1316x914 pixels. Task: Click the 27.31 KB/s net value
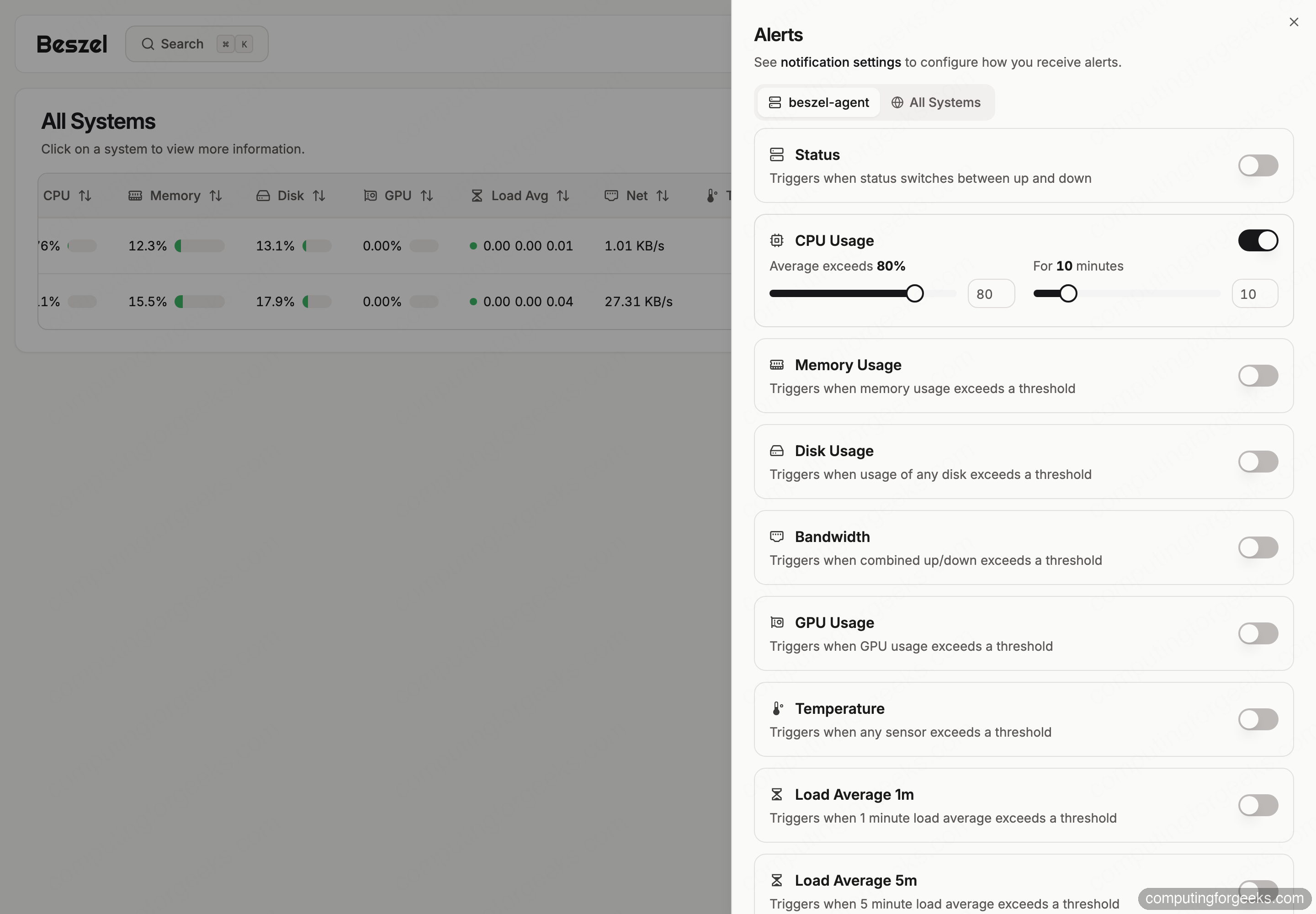coord(638,302)
